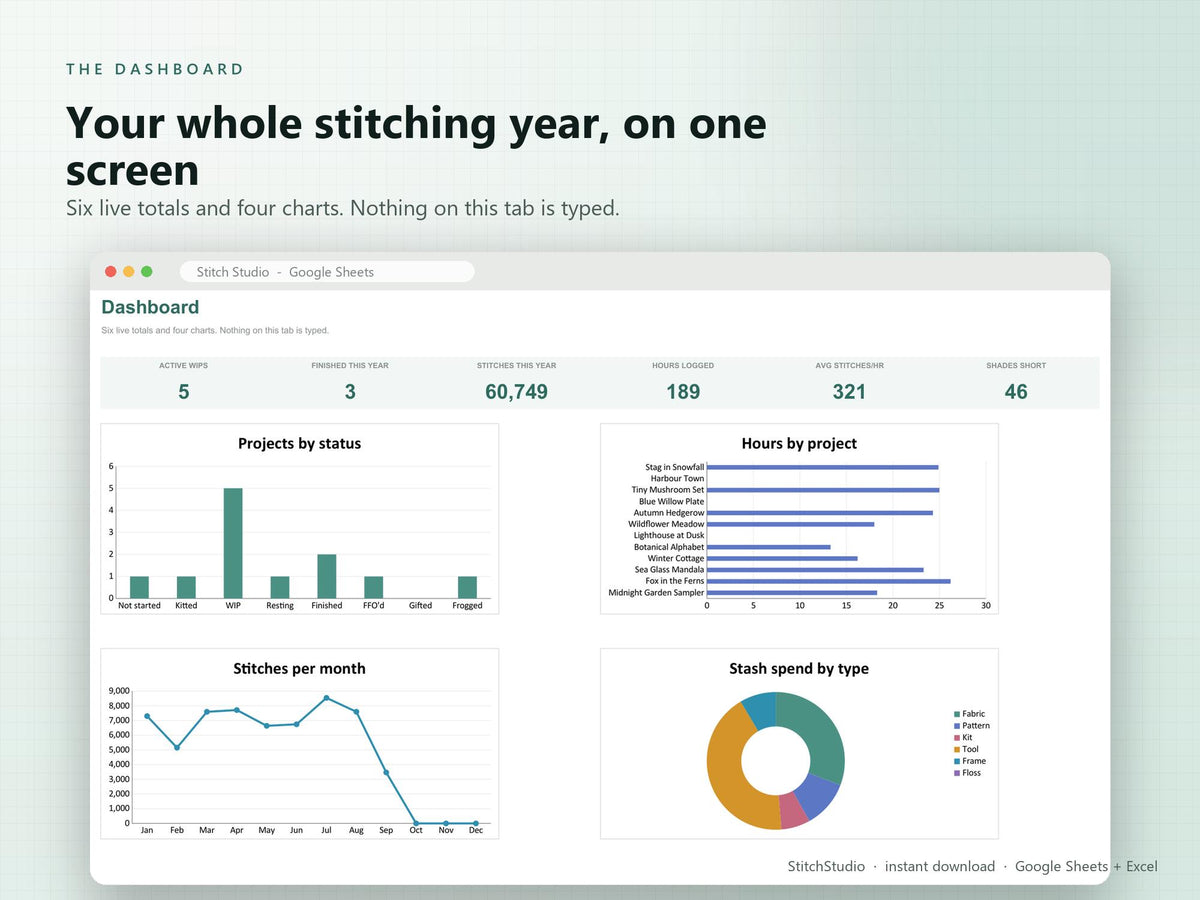The height and width of the screenshot is (900, 1200).
Task: Select the Sea Glass Mandala project label
Action: (670, 570)
